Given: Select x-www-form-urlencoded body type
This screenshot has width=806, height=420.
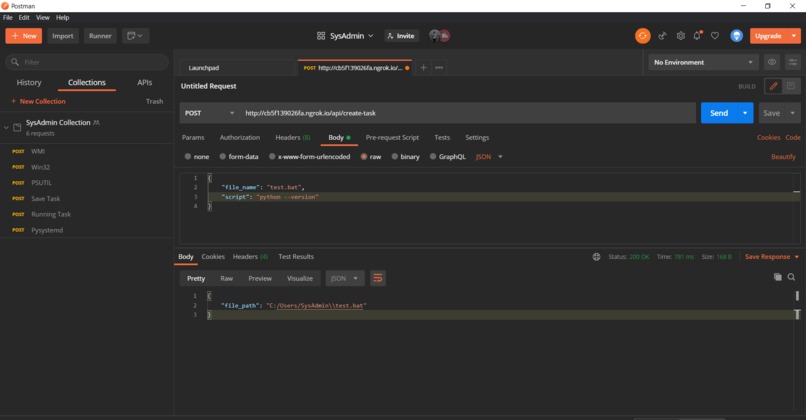Looking at the screenshot, I should (272, 156).
